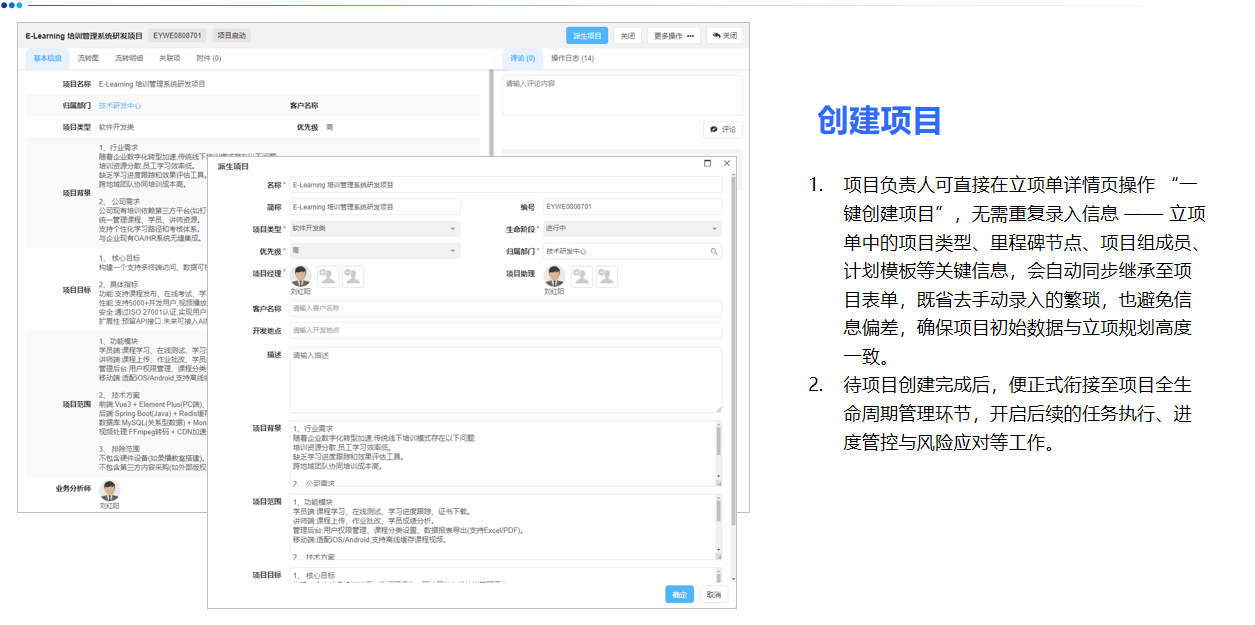The height and width of the screenshot is (625, 1255).
Task: Add a member via the 项目助理 placeholder avatar
Action: pyautogui.click(x=582, y=276)
